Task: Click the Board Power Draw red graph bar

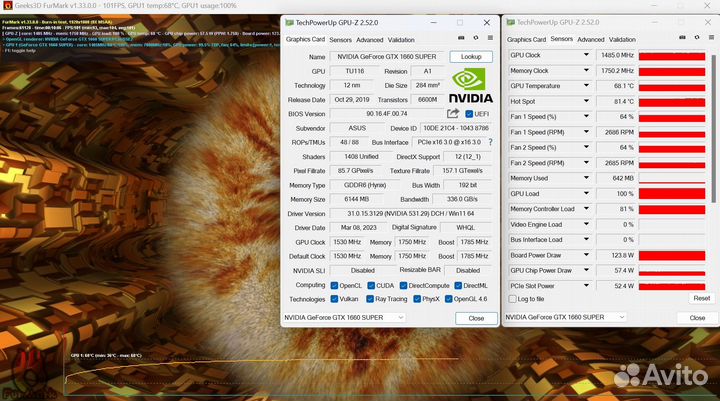Action: click(x=672, y=255)
